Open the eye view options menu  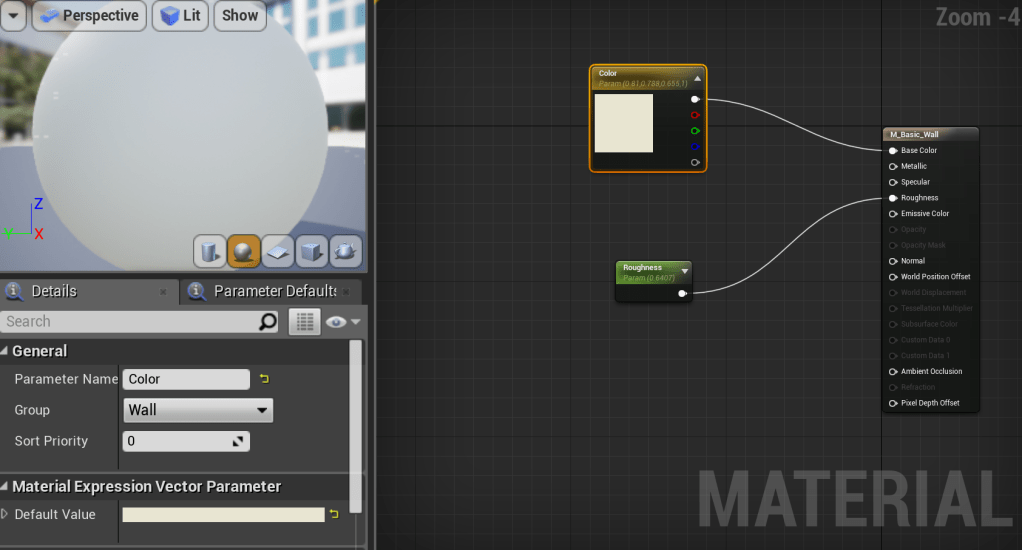coord(342,321)
